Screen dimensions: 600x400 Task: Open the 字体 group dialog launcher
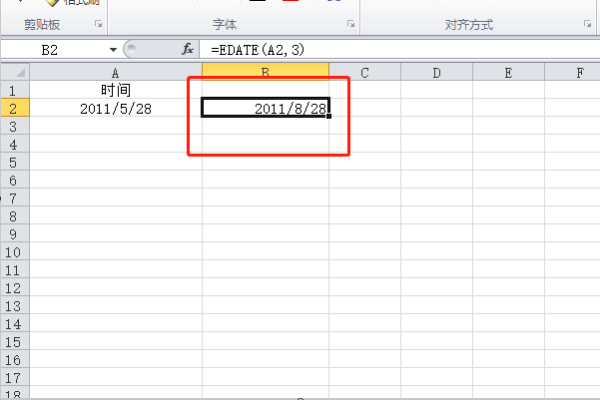click(x=351, y=24)
